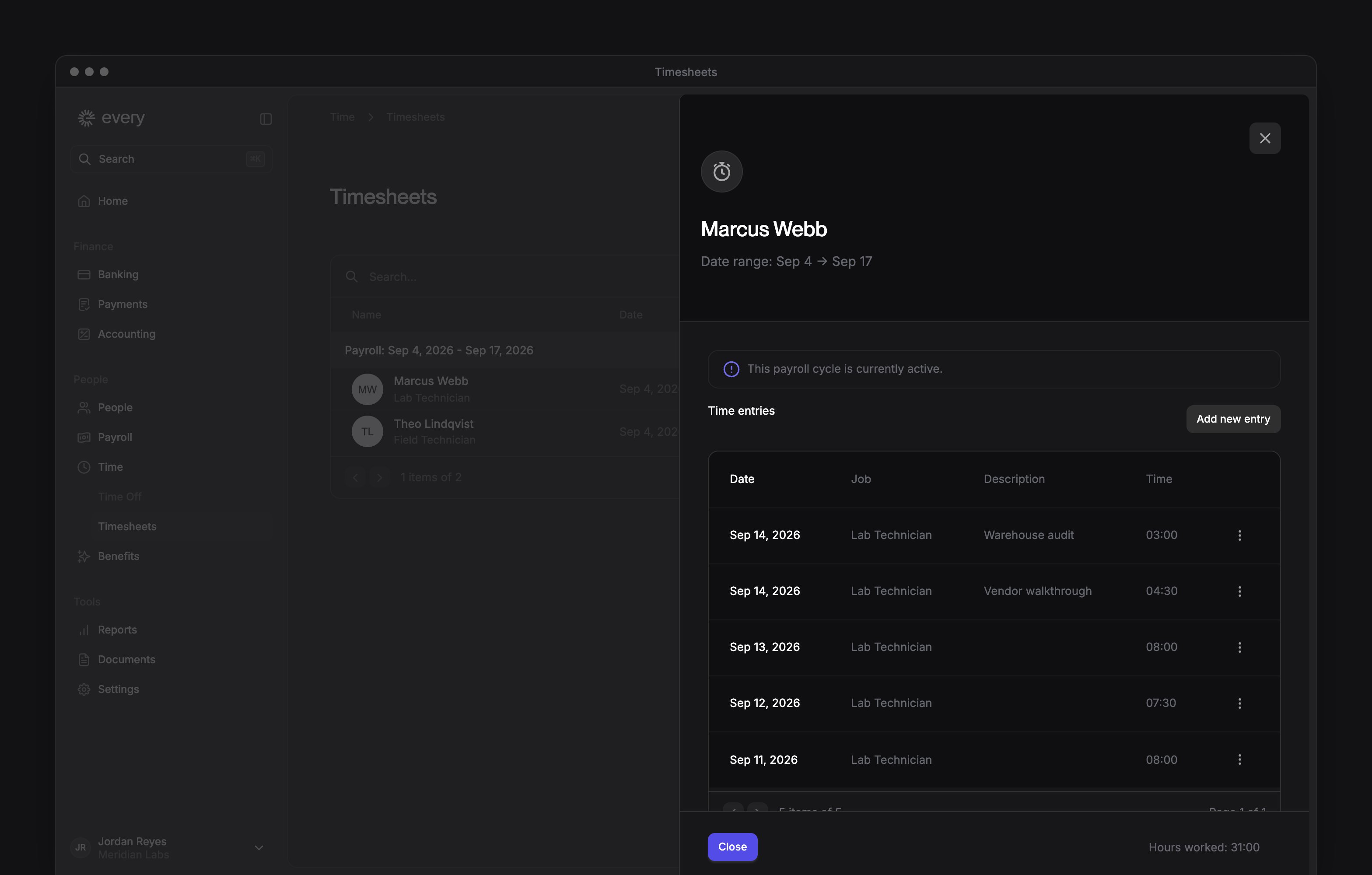The image size is (1372, 875).
Task: Focus the sidebar Search field
Action: point(171,159)
